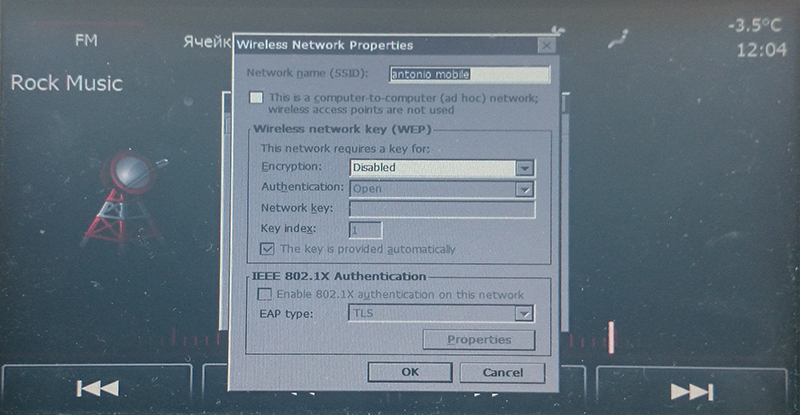This screenshot has height=415, width=800.
Task: Click the white frequency tuner marker
Action: point(611,337)
